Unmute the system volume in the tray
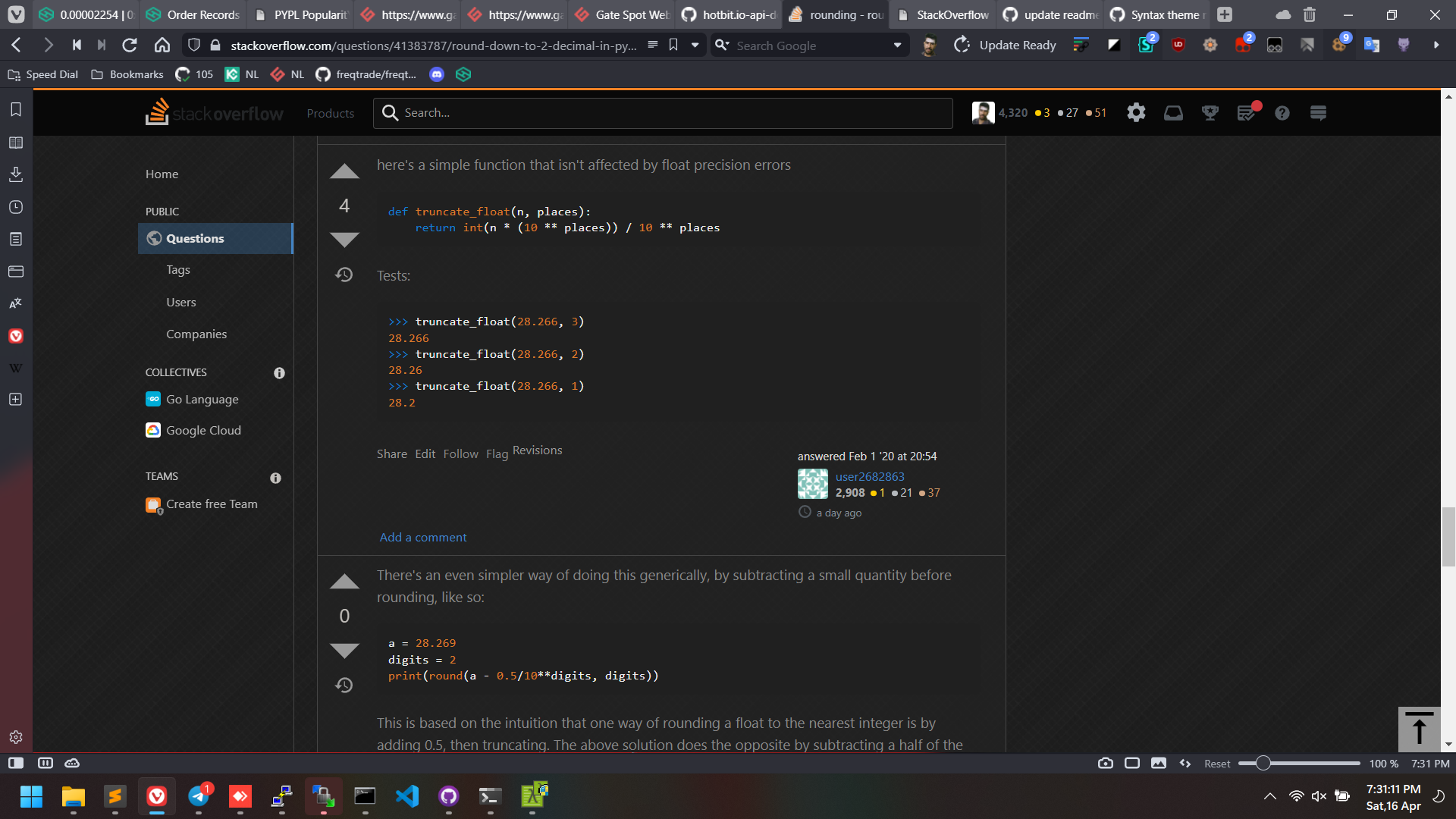 1319,796
